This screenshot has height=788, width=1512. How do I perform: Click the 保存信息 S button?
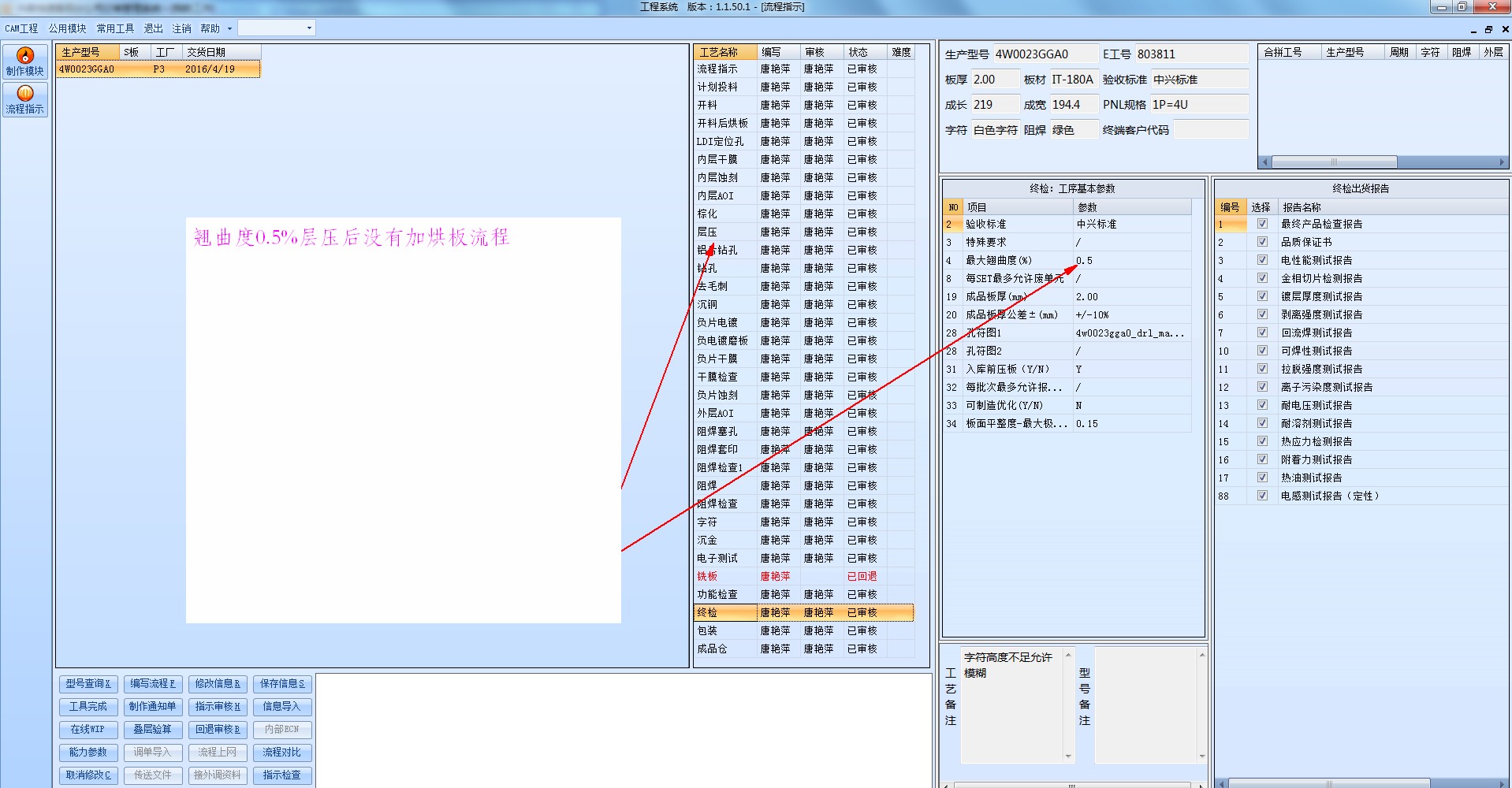(x=282, y=684)
